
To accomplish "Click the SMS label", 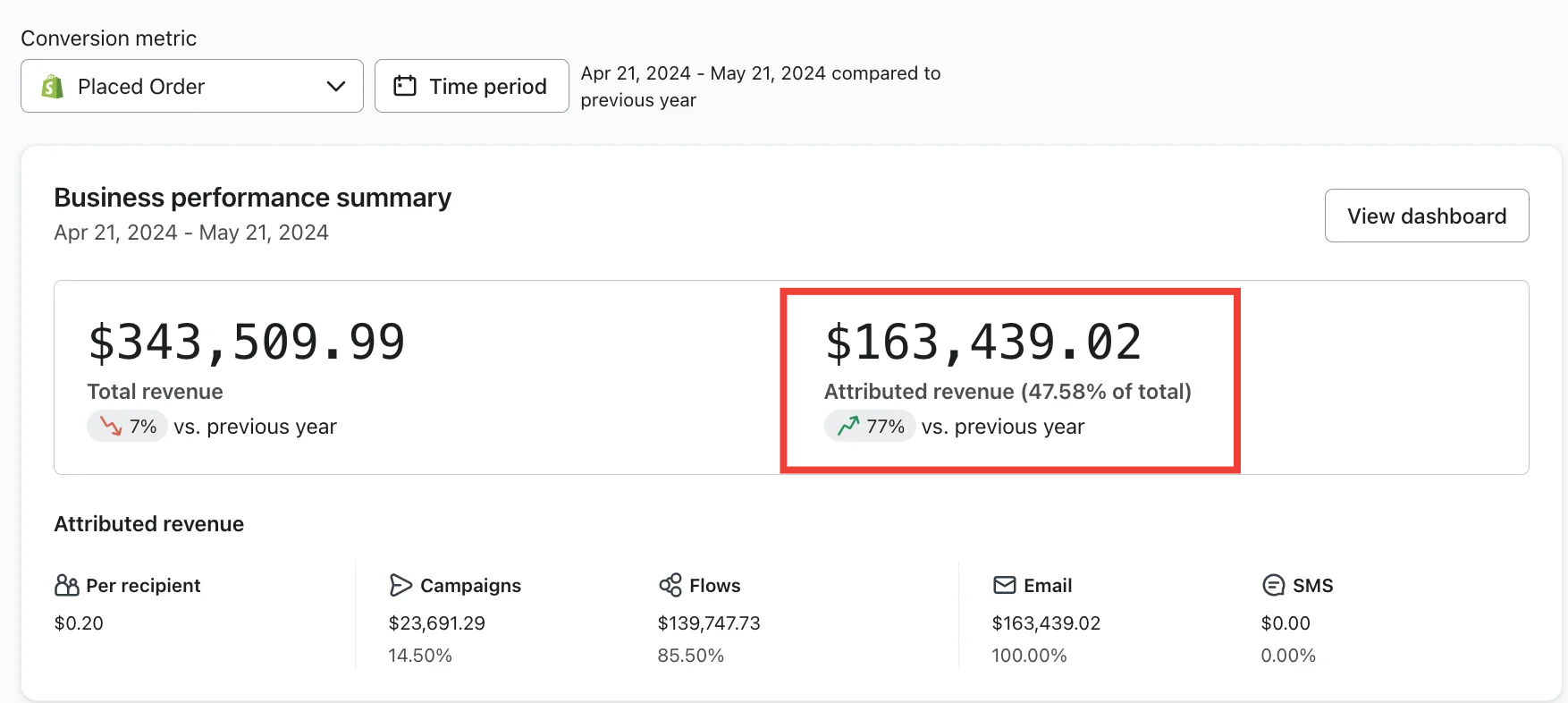I will pos(1313,586).
